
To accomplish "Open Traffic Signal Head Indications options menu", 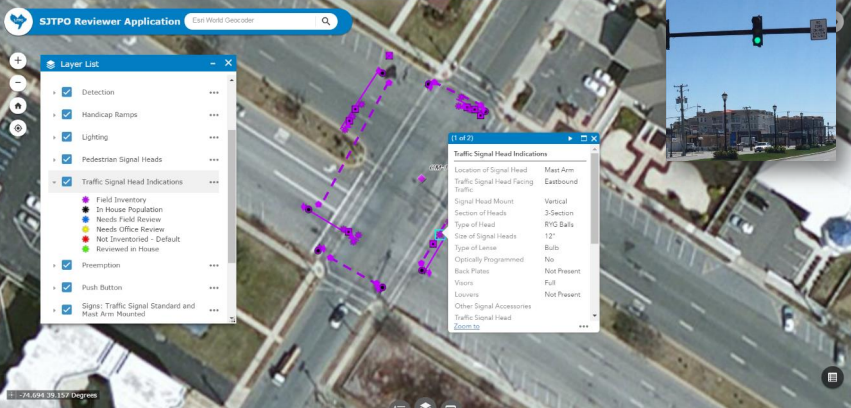I will (x=214, y=182).
